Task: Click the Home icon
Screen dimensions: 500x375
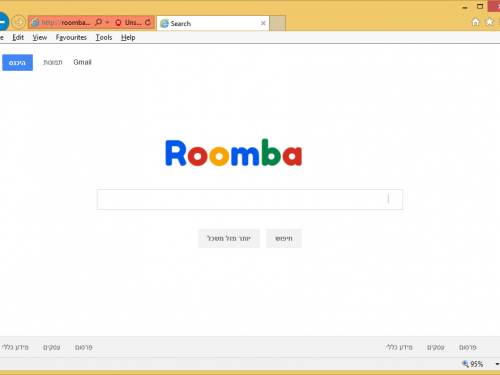Action: [x=475, y=22]
